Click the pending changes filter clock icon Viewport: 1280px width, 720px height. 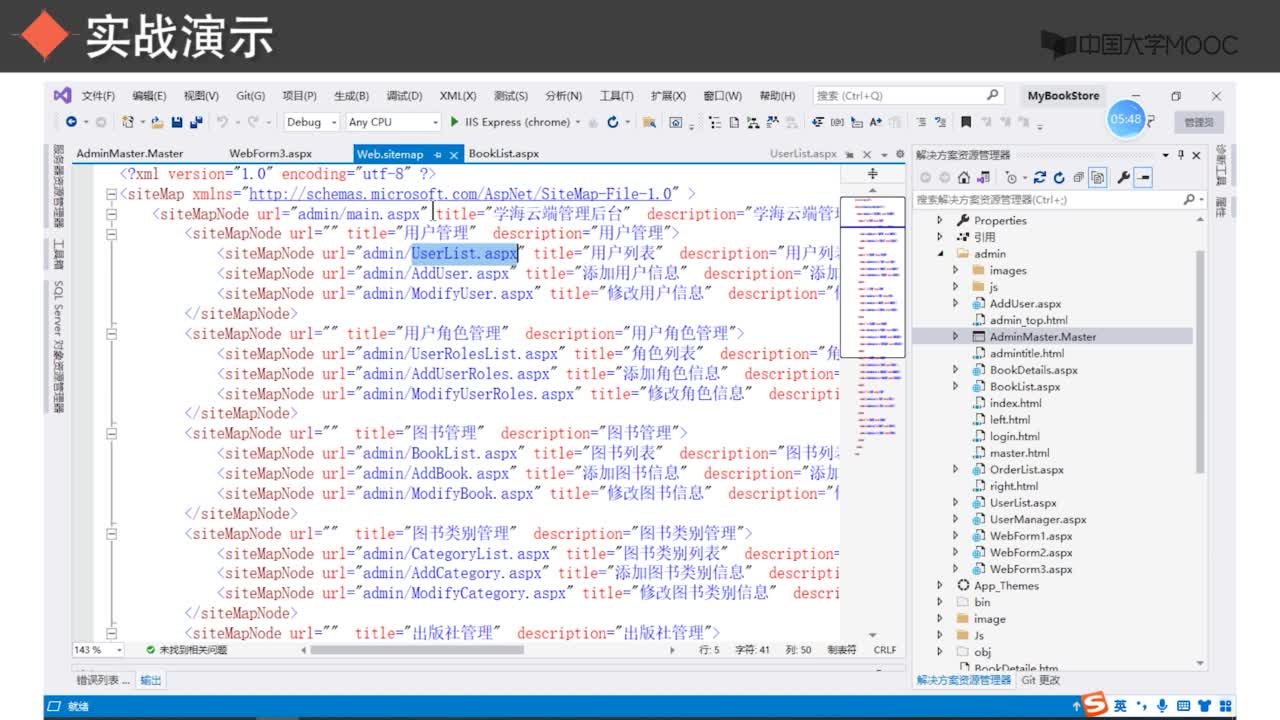pyautogui.click(x=1012, y=178)
